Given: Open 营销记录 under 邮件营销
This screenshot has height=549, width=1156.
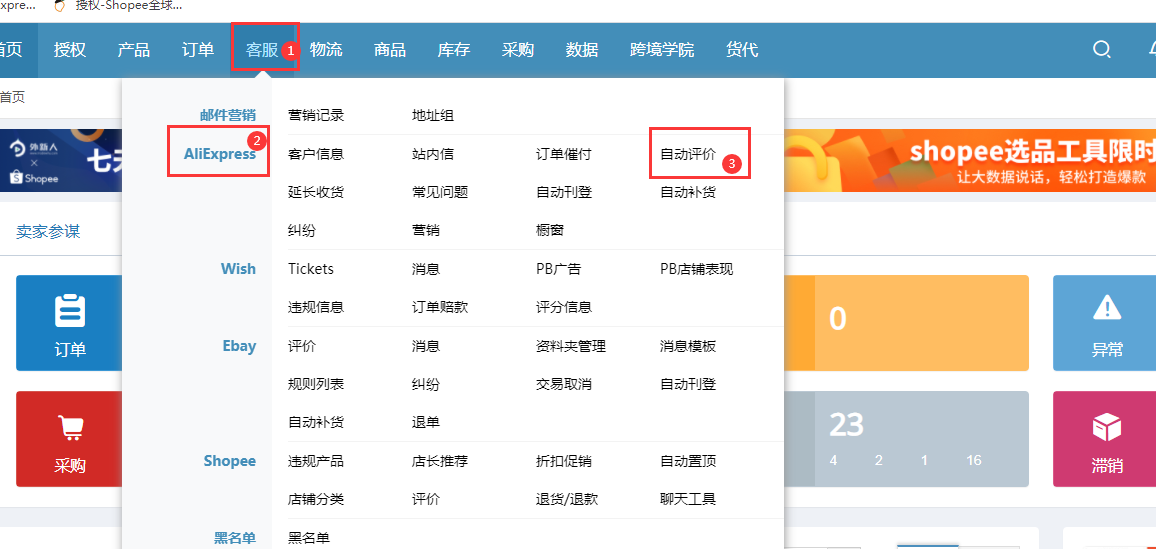Looking at the screenshot, I should [x=316, y=115].
